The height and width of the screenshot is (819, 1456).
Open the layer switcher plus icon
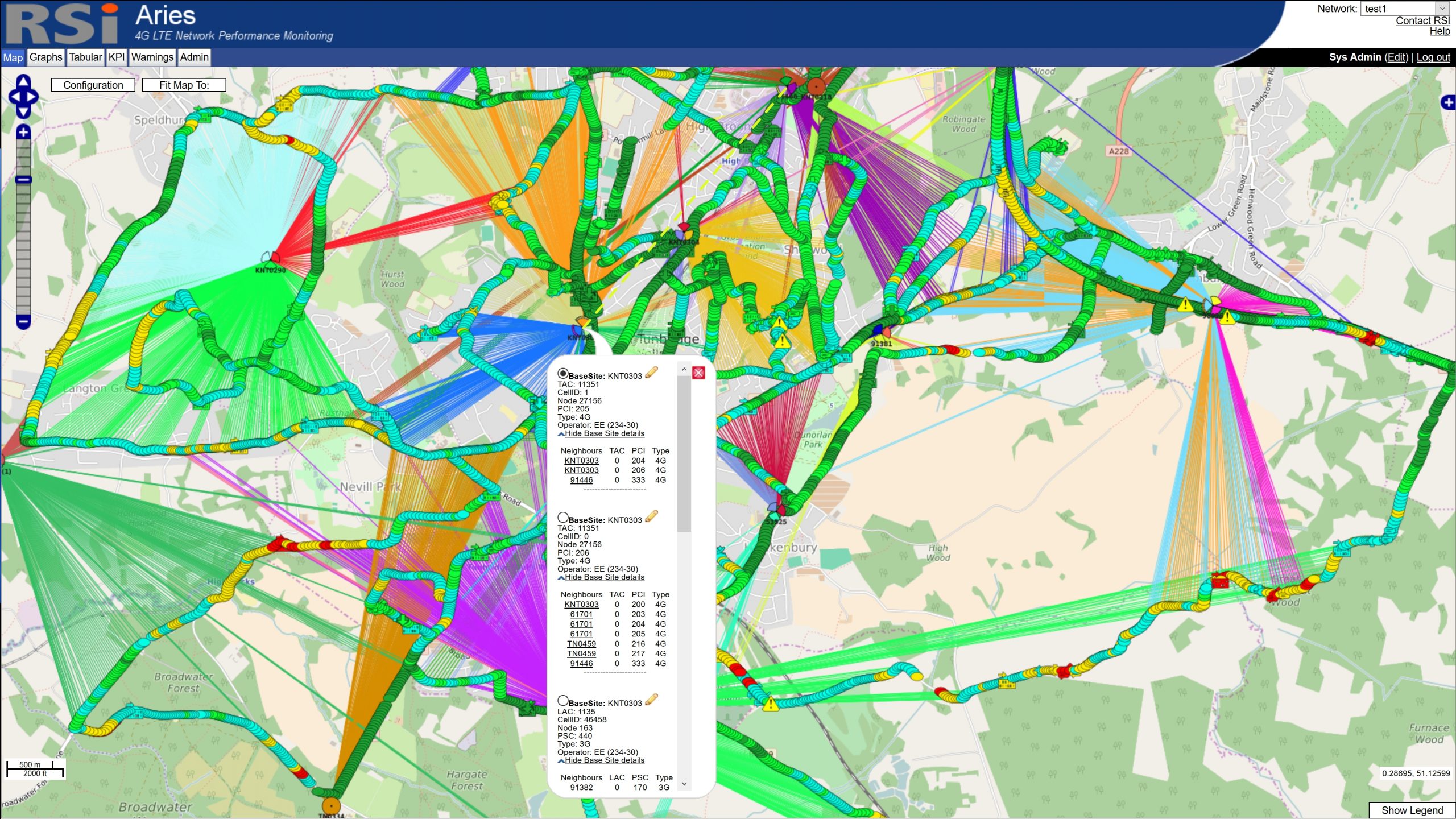[1447, 102]
